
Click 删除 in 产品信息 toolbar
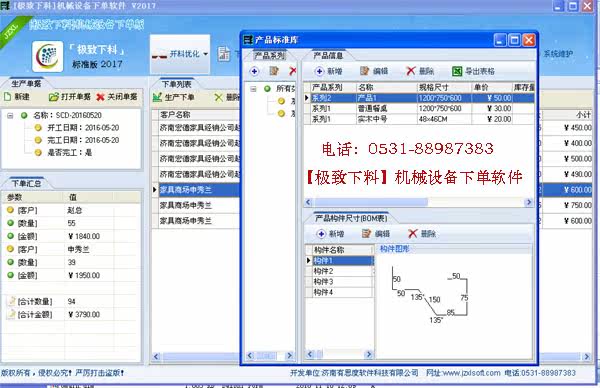click(x=420, y=71)
